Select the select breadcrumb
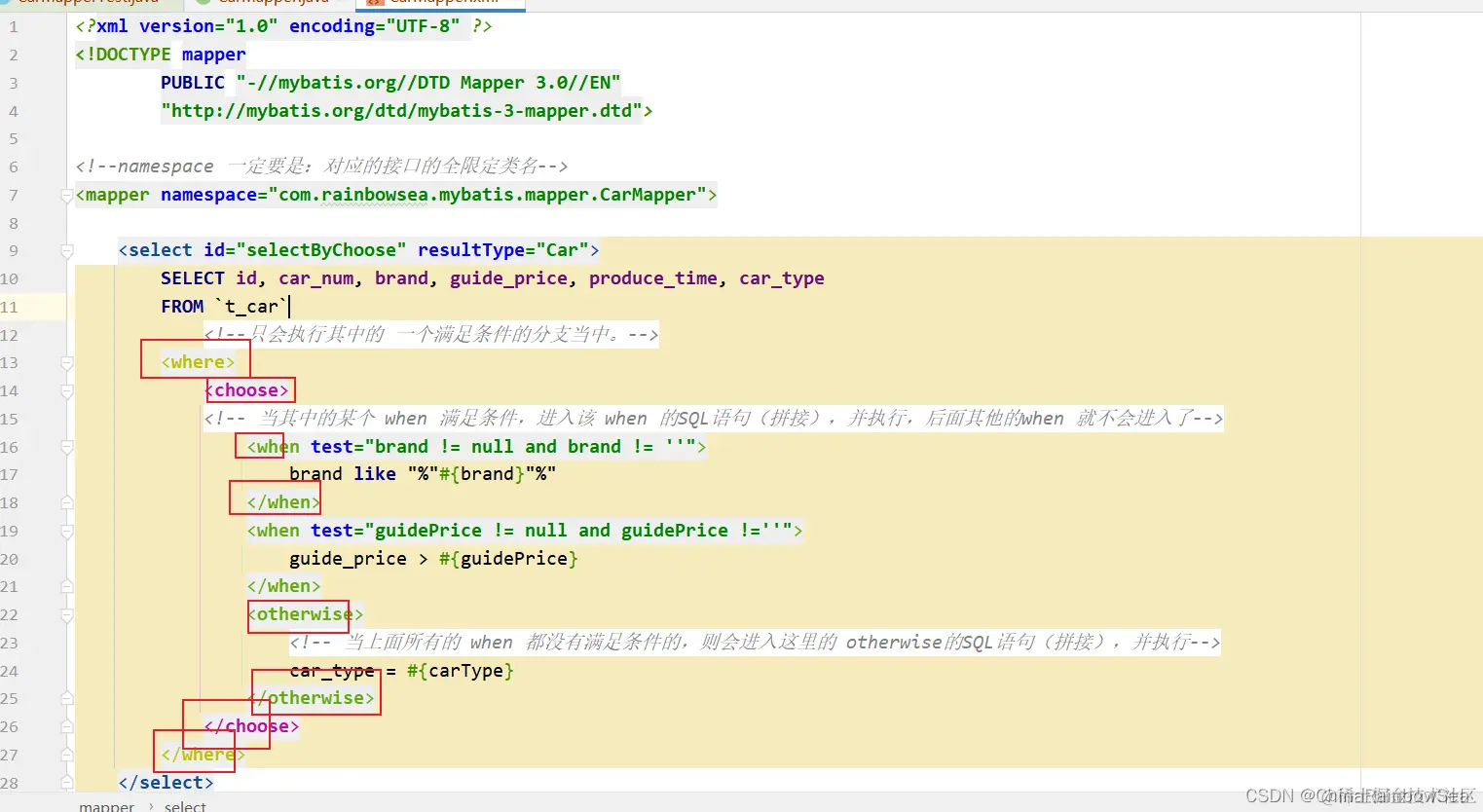The width and height of the screenshot is (1483, 812). [x=185, y=806]
